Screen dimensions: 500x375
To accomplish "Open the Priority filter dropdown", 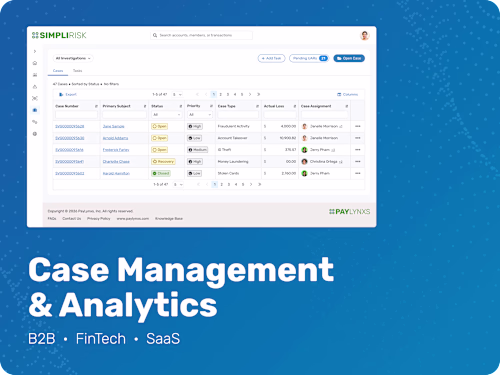I will tap(200, 115).
